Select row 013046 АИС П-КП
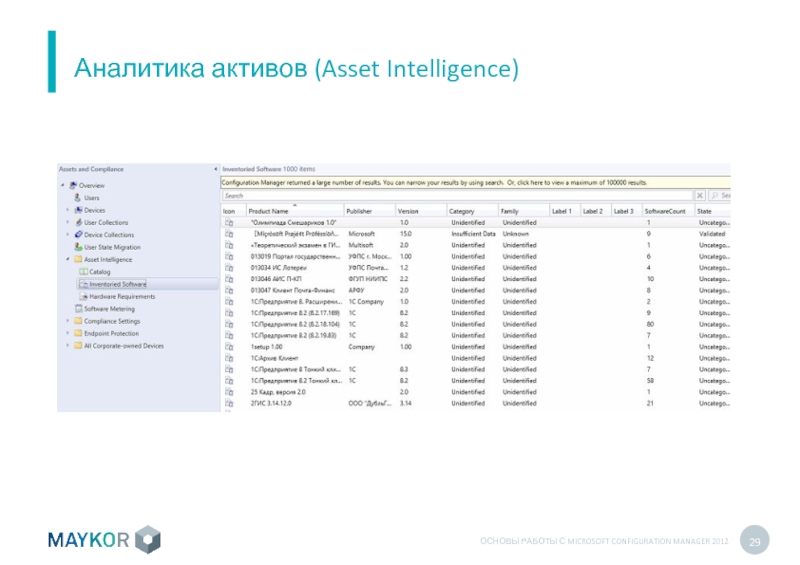This screenshot has width=800, height=565. coord(476,279)
